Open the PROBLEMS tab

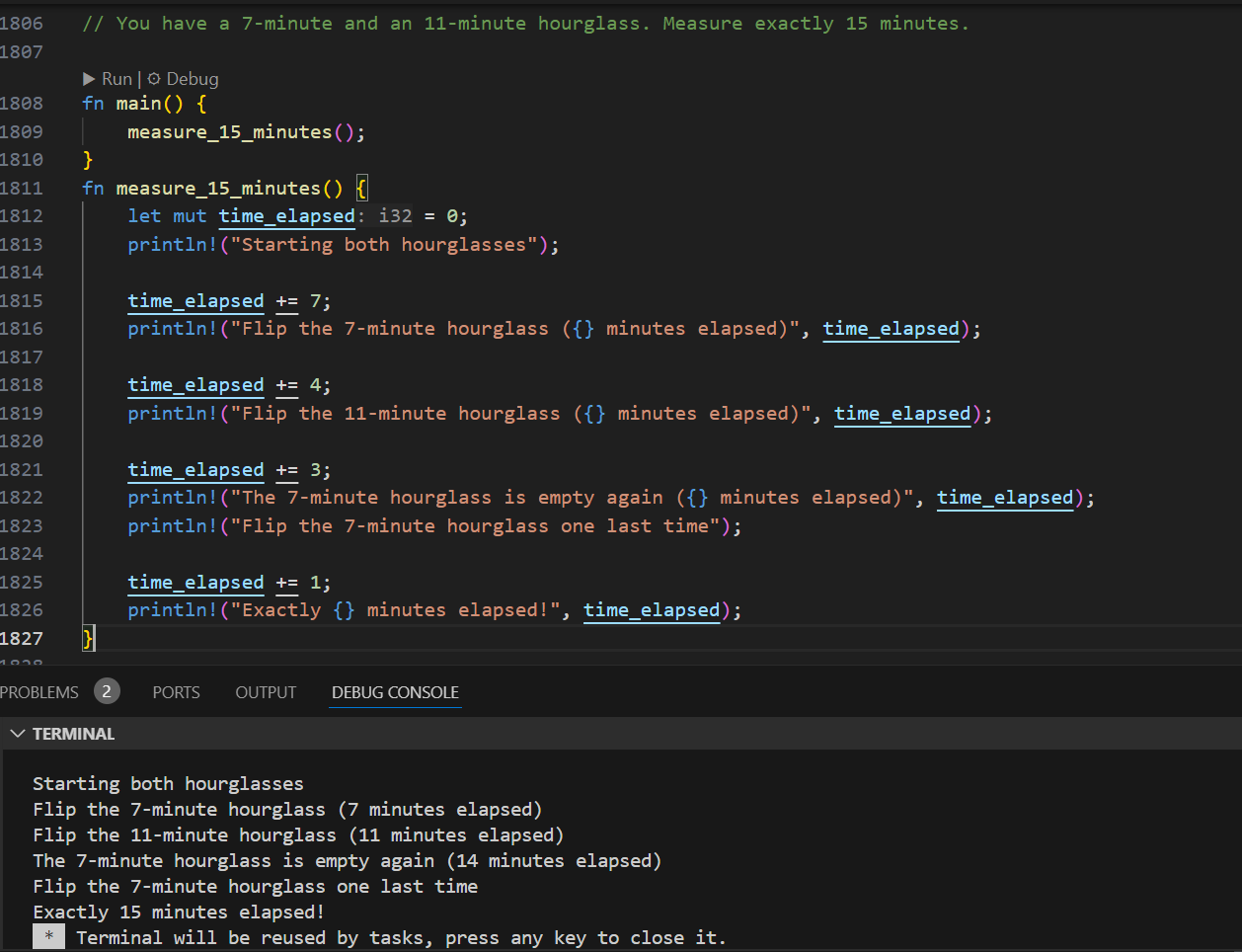tap(39, 692)
